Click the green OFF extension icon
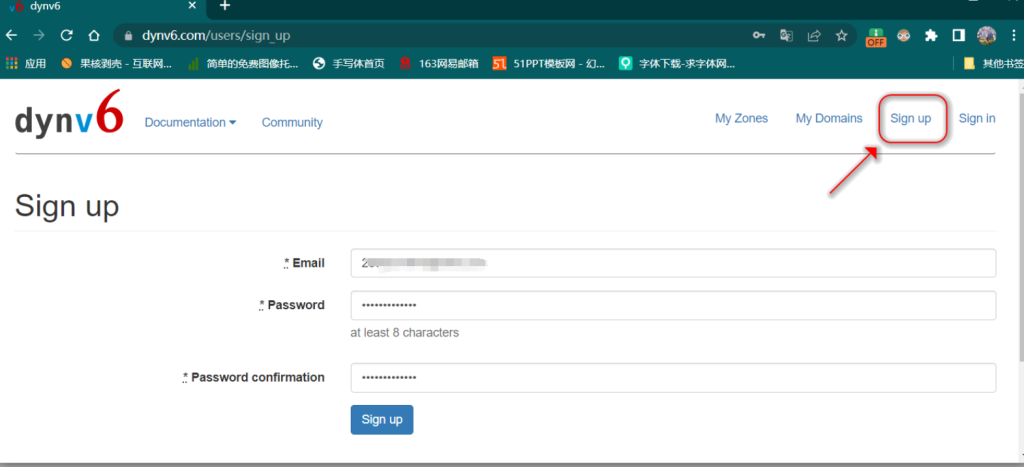This screenshot has width=1024, height=467. point(876,37)
